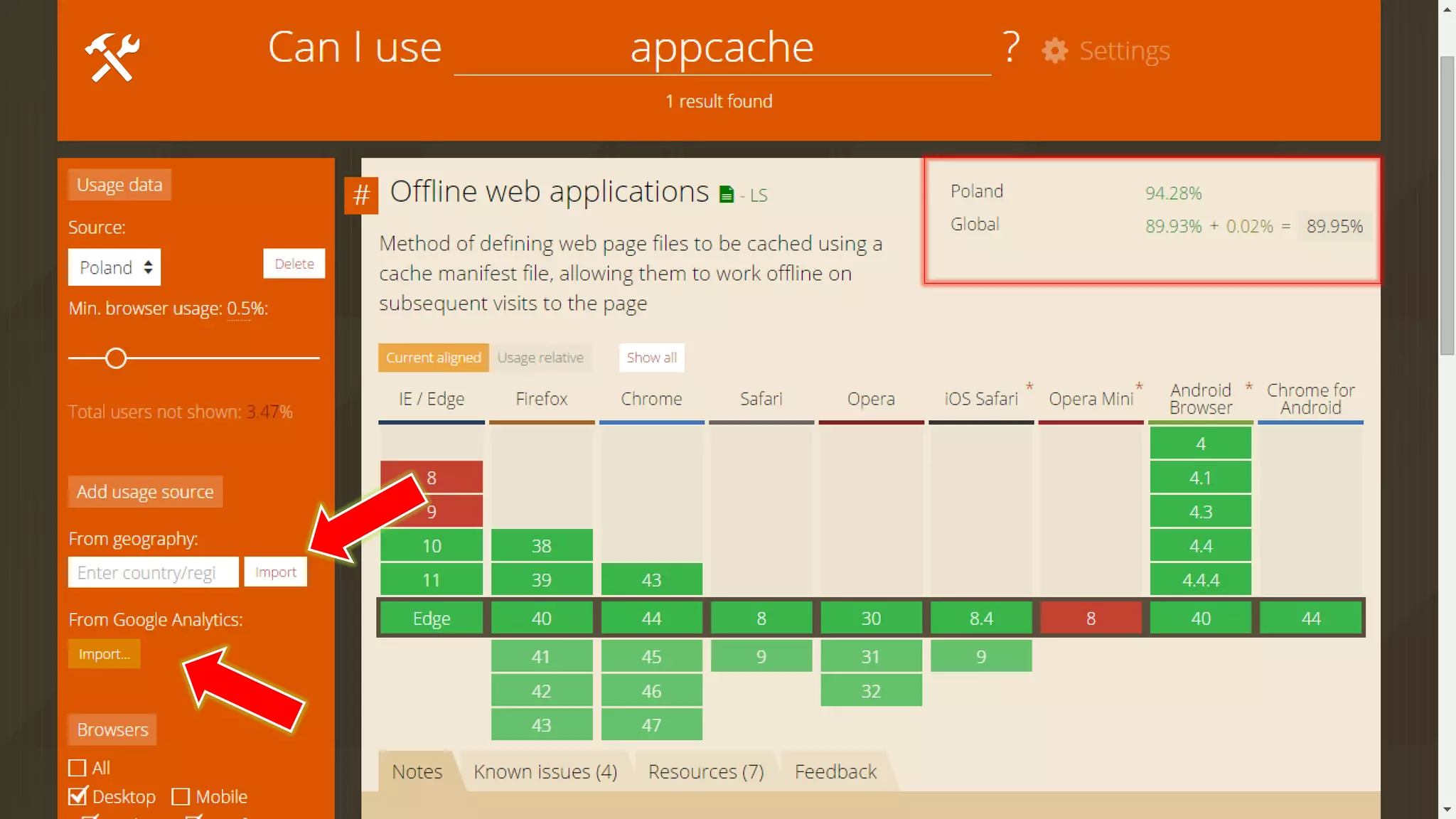The width and height of the screenshot is (1456, 819).
Task: Uncheck the Desktop checkbox
Action: tap(77, 796)
